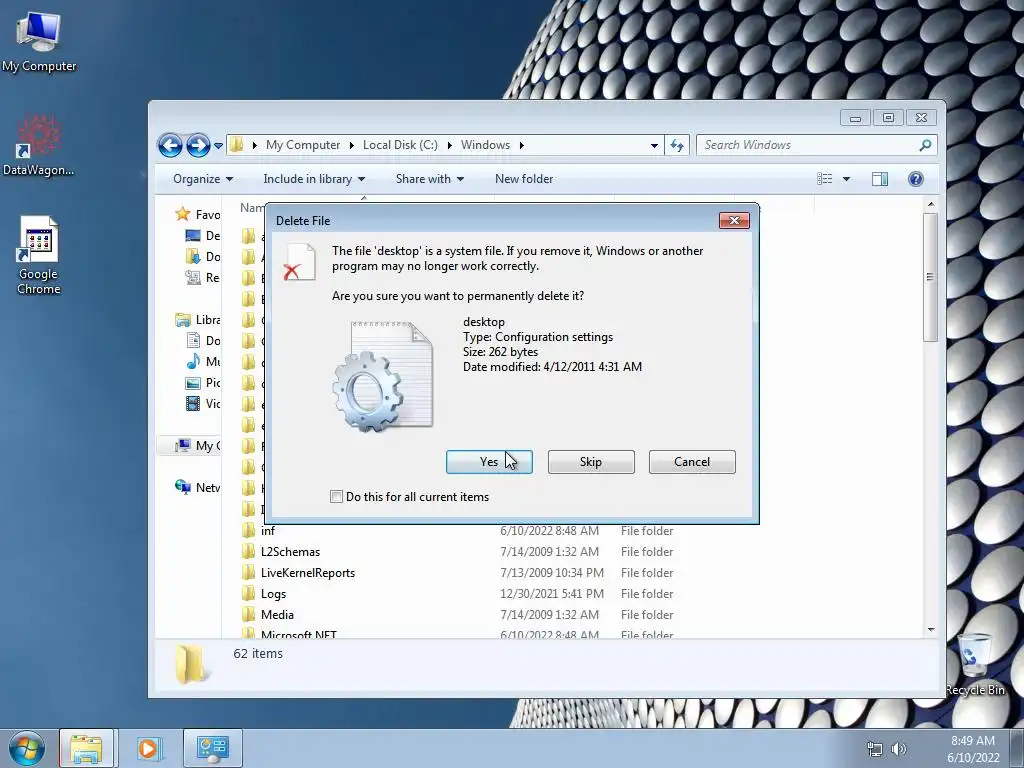
Task: Expand more view options arrow
Action: pyautogui.click(x=846, y=179)
